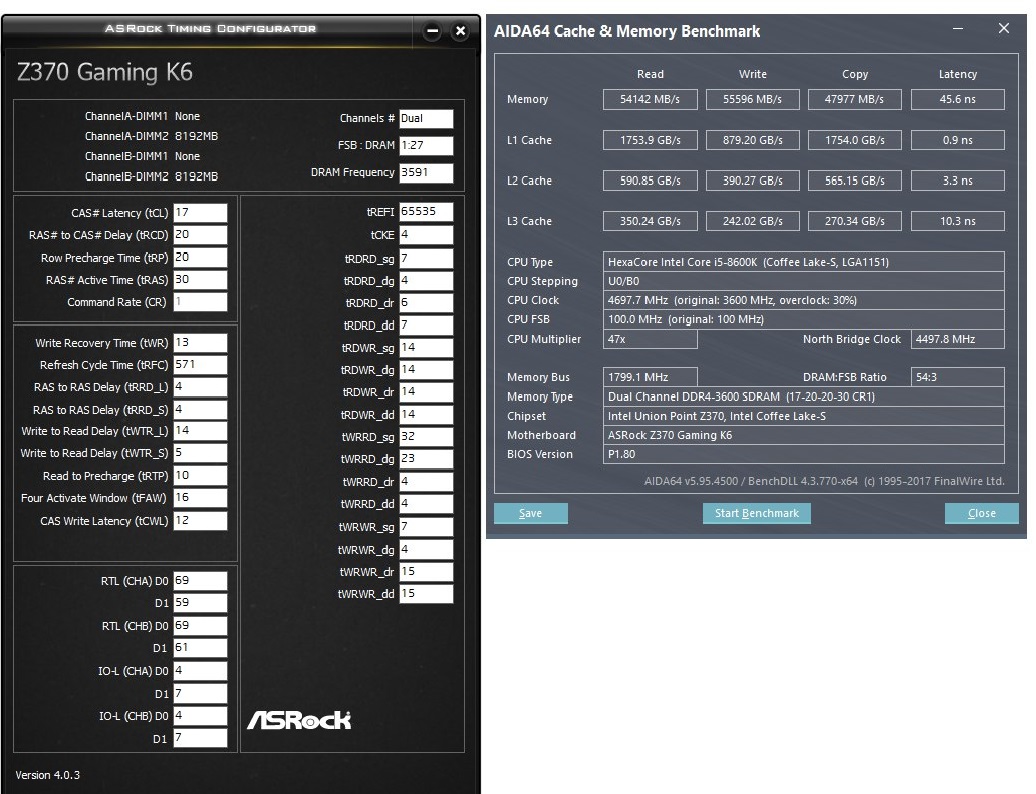Click Memory Read result 54142 MB/s
Screen dimensions: 1036x794
[x=650, y=99]
